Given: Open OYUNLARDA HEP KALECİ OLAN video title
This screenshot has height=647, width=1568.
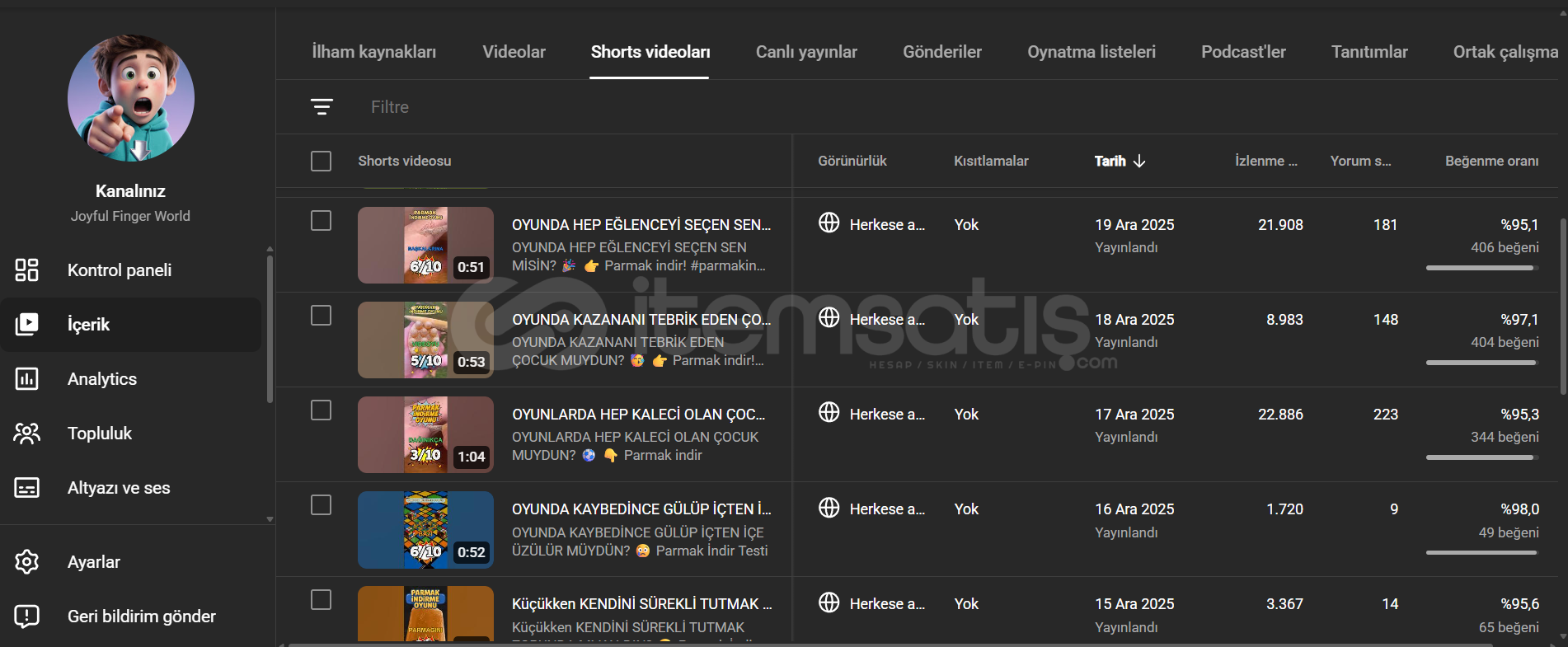Looking at the screenshot, I should click(x=639, y=414).
